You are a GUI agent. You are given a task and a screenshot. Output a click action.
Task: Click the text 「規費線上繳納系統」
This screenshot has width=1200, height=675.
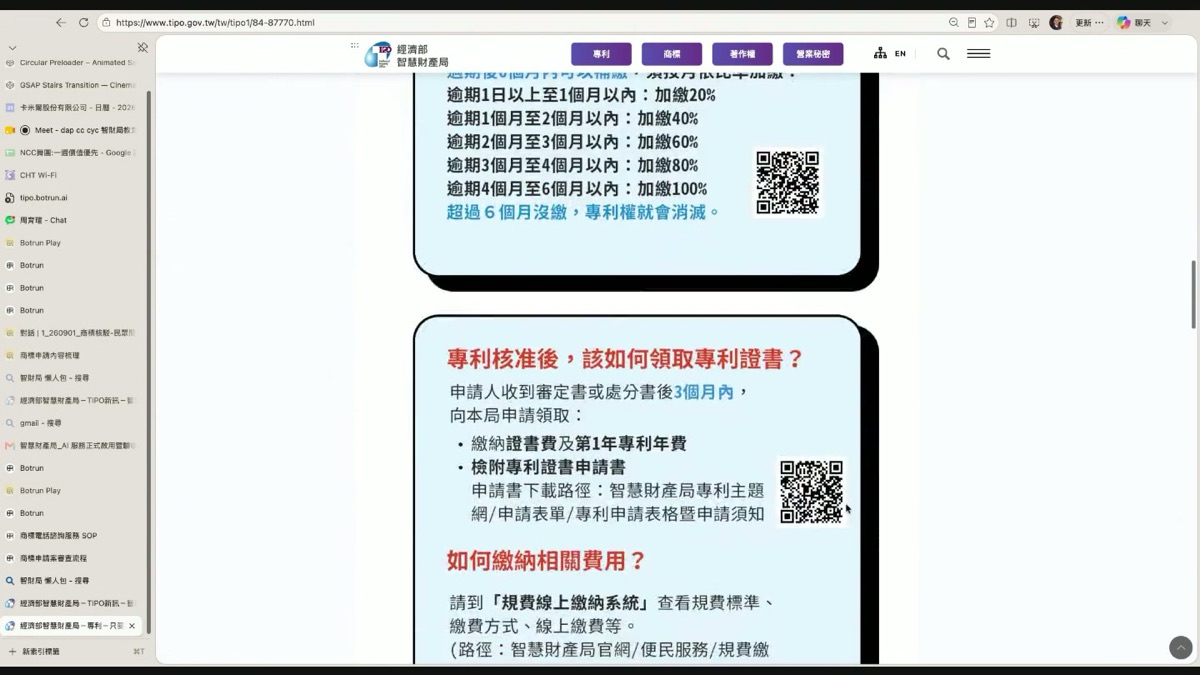tap(570, 603)
